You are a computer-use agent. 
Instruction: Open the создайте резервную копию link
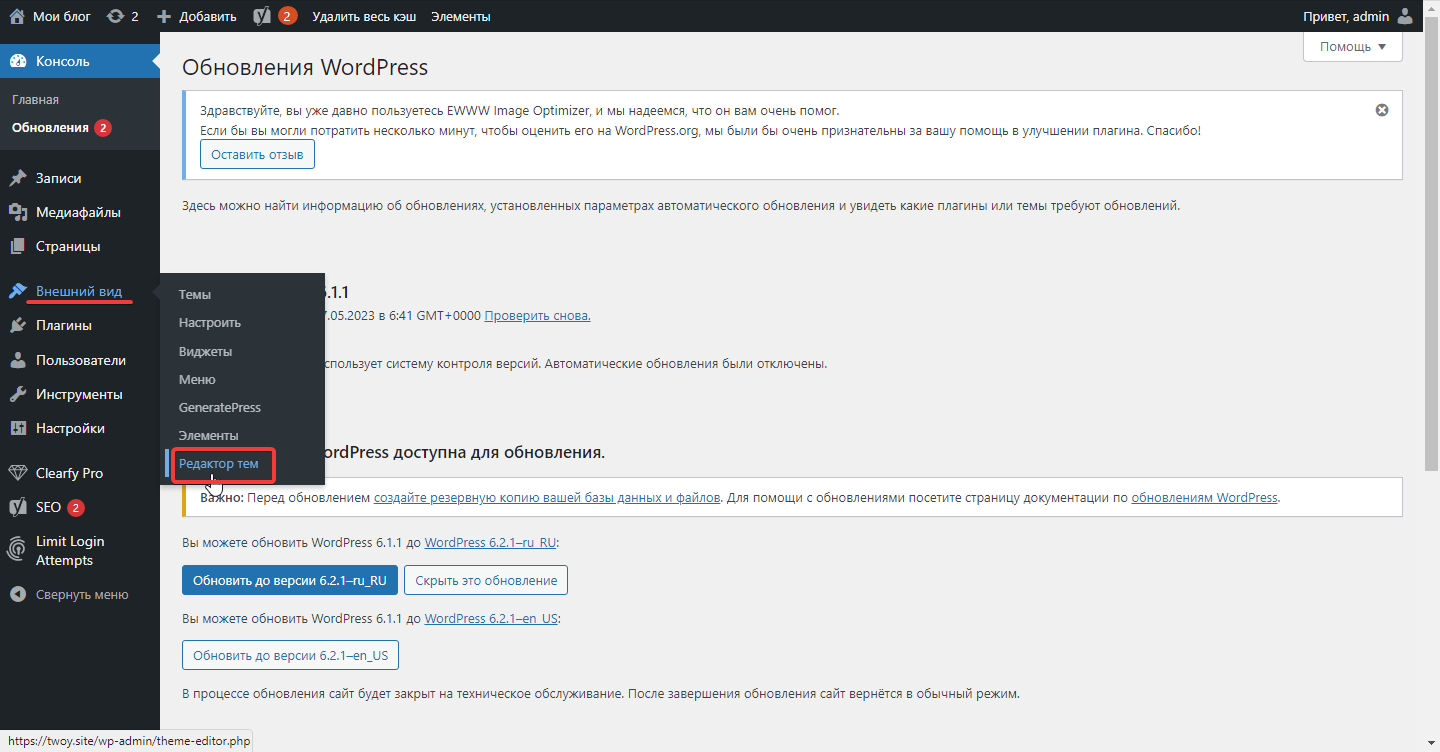(547, 497)
